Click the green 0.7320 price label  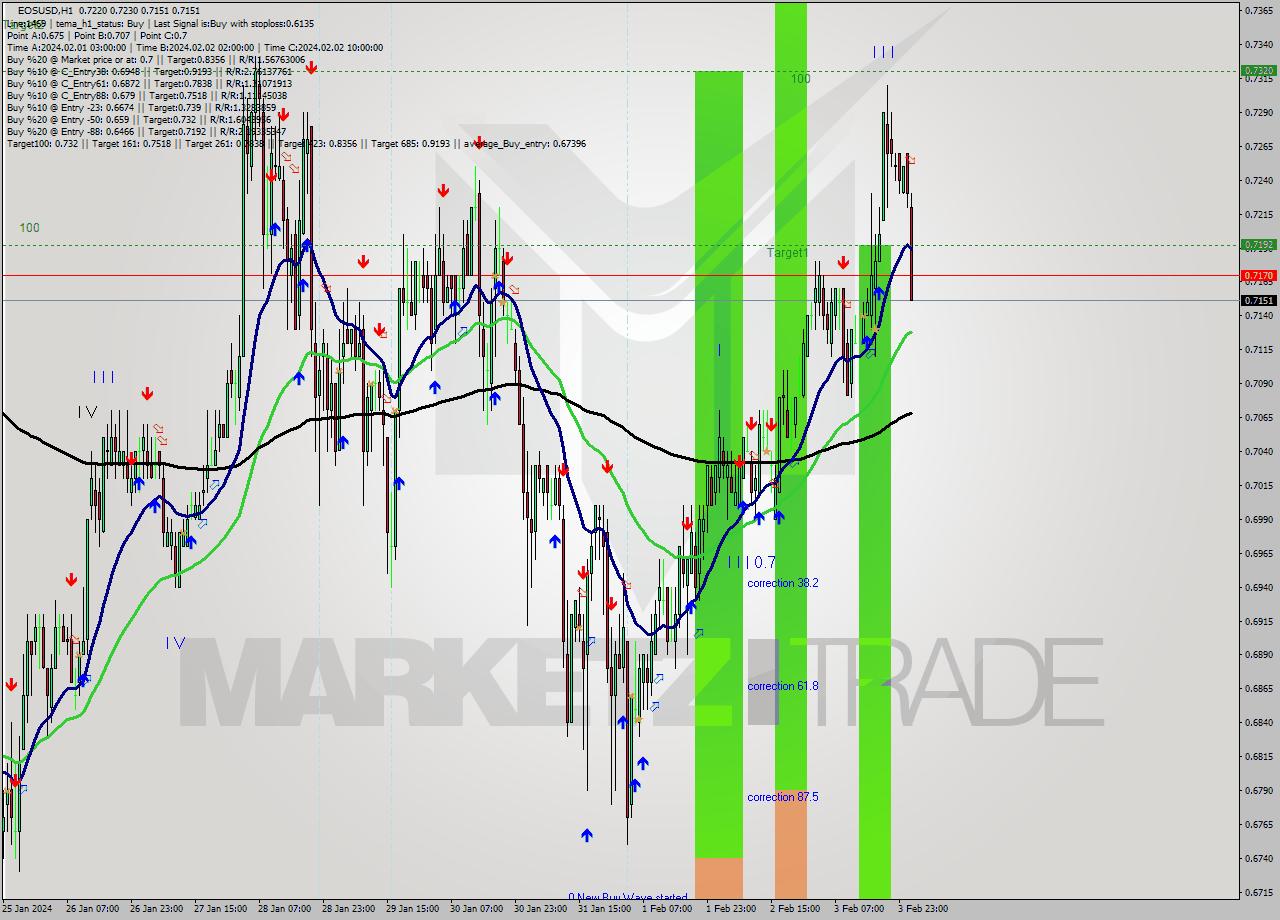[1258, 71]
